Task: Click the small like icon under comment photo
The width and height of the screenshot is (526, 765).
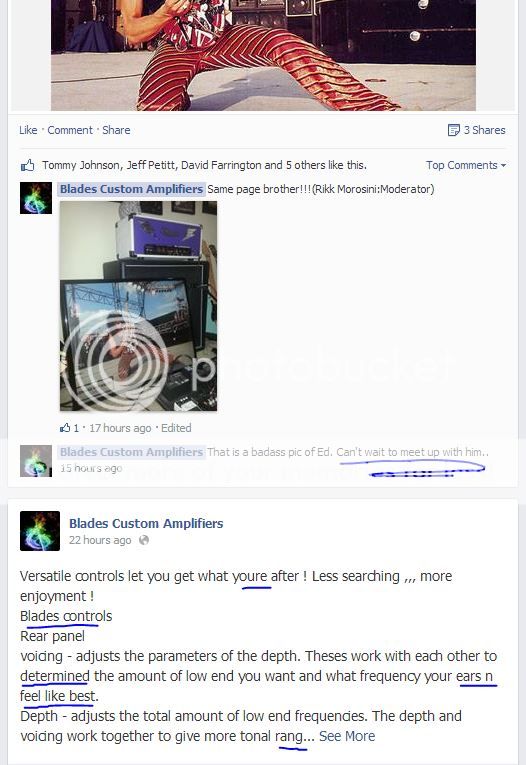Action: pos(65,428)
